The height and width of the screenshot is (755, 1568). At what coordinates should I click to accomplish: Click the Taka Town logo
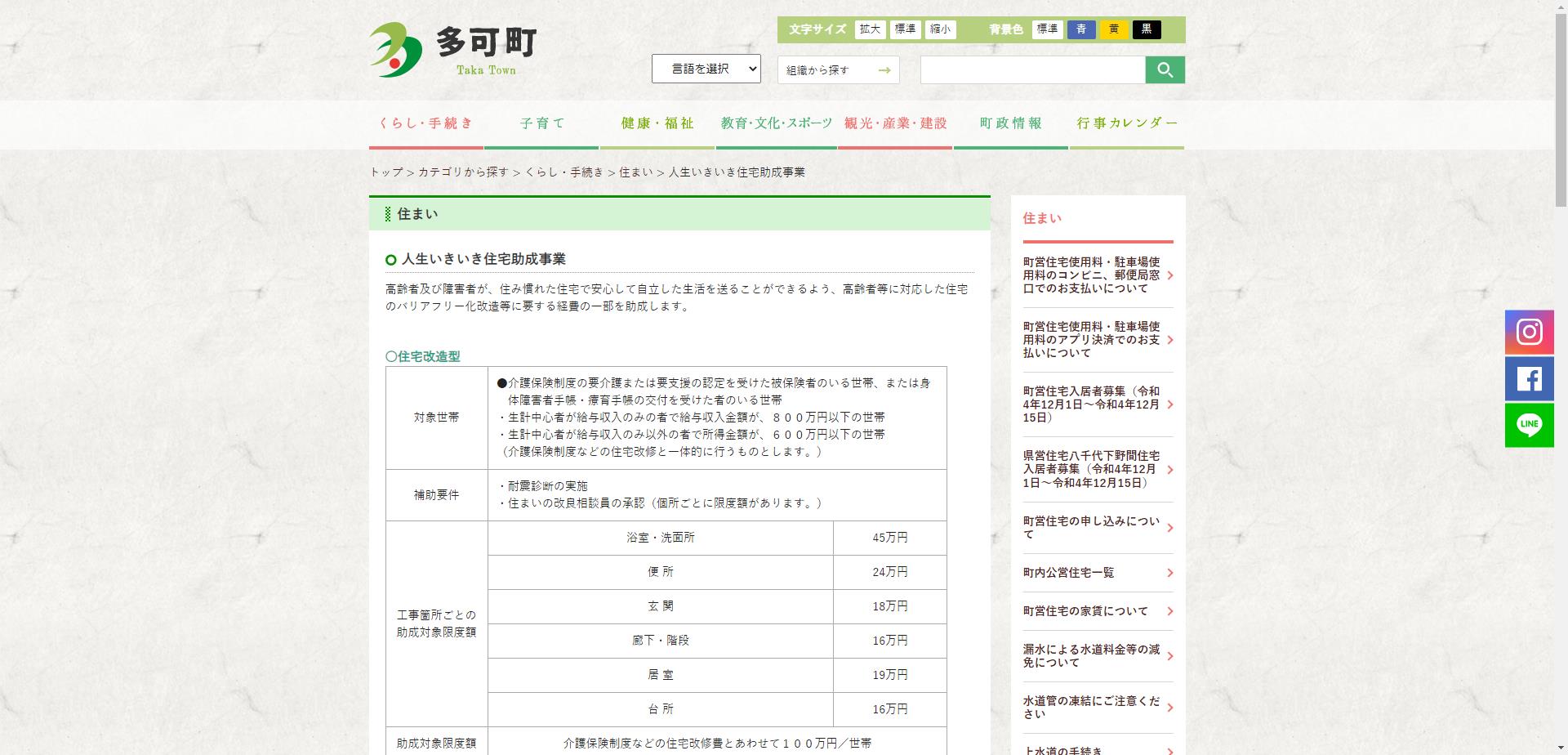pos(453,50)
